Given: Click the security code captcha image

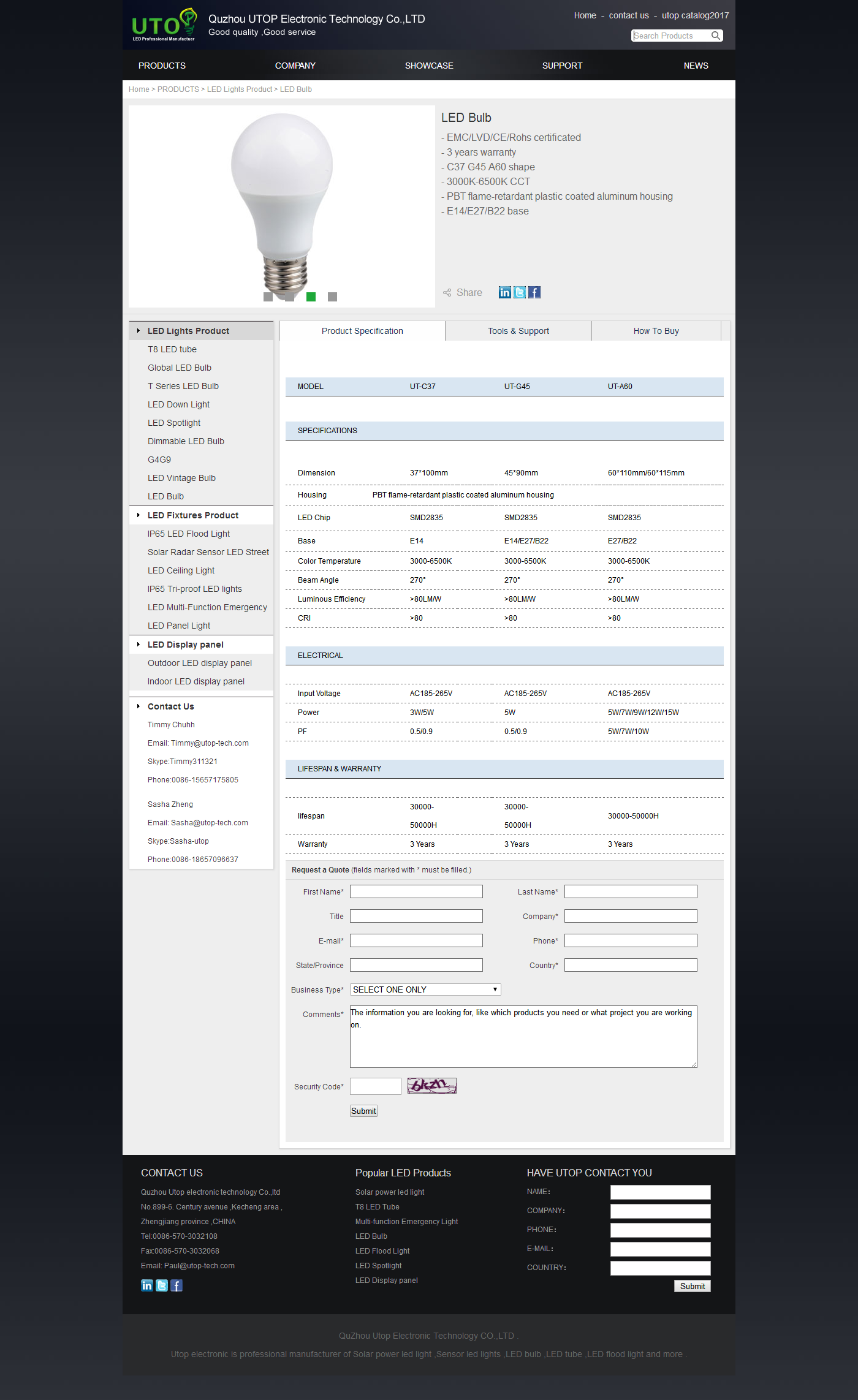Looking at the screenshot, I should click(432, 1086).
